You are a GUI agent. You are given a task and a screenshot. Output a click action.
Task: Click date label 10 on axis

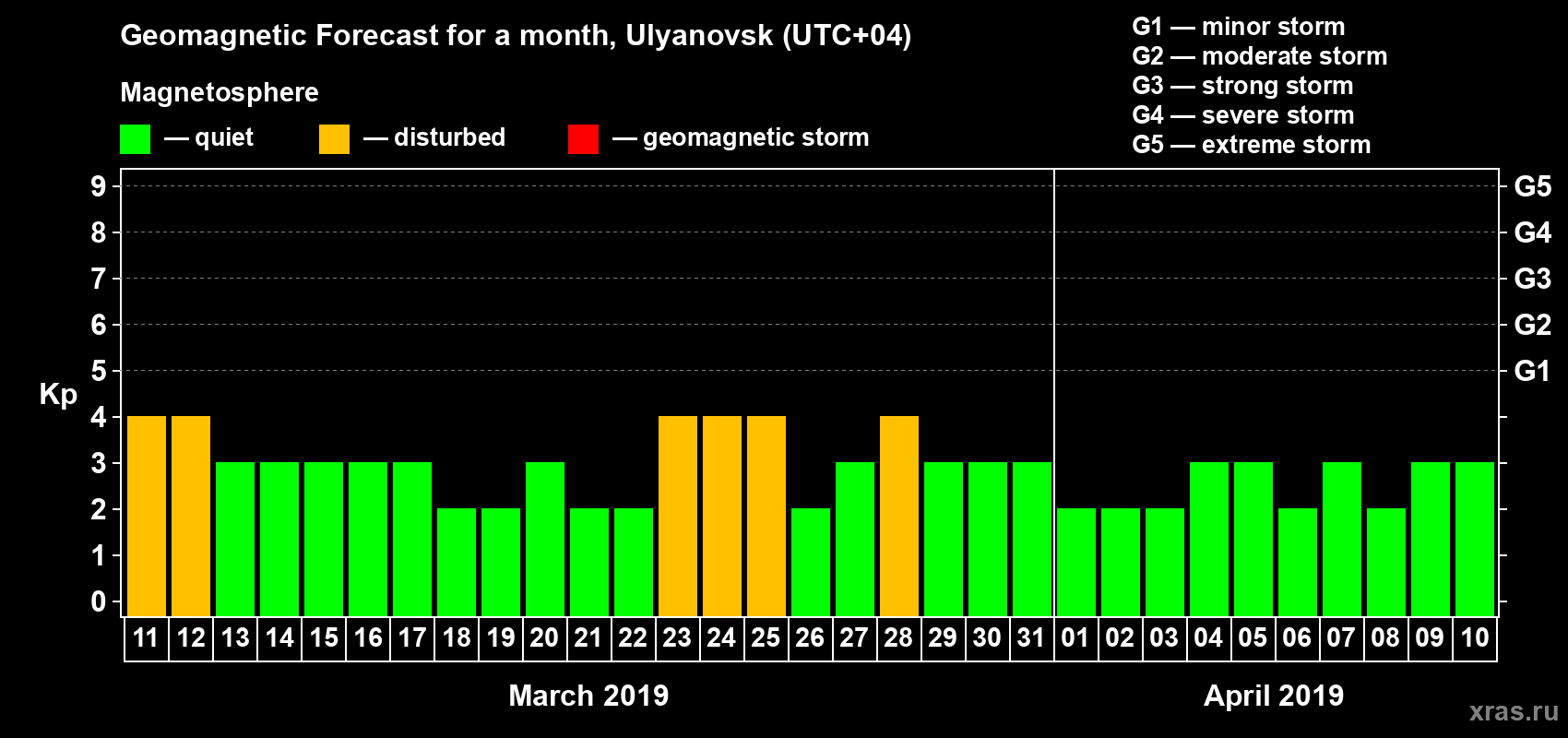point(1475,637)
